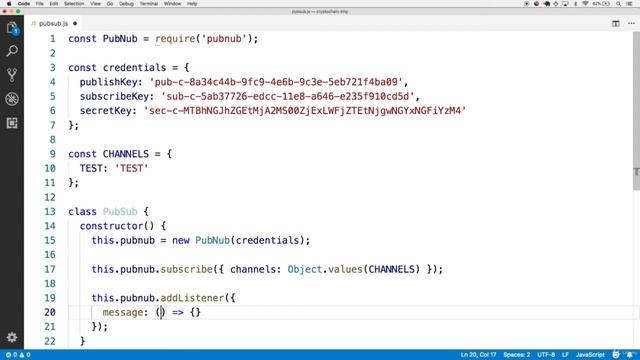
Task: Open the Go menu
Action: pyautogui.click(x=110, y=4)
